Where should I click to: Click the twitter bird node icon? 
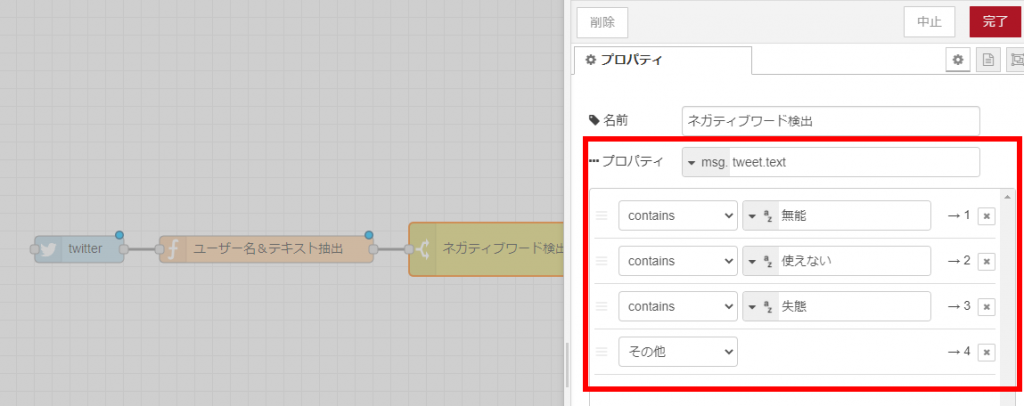point(48,249)
